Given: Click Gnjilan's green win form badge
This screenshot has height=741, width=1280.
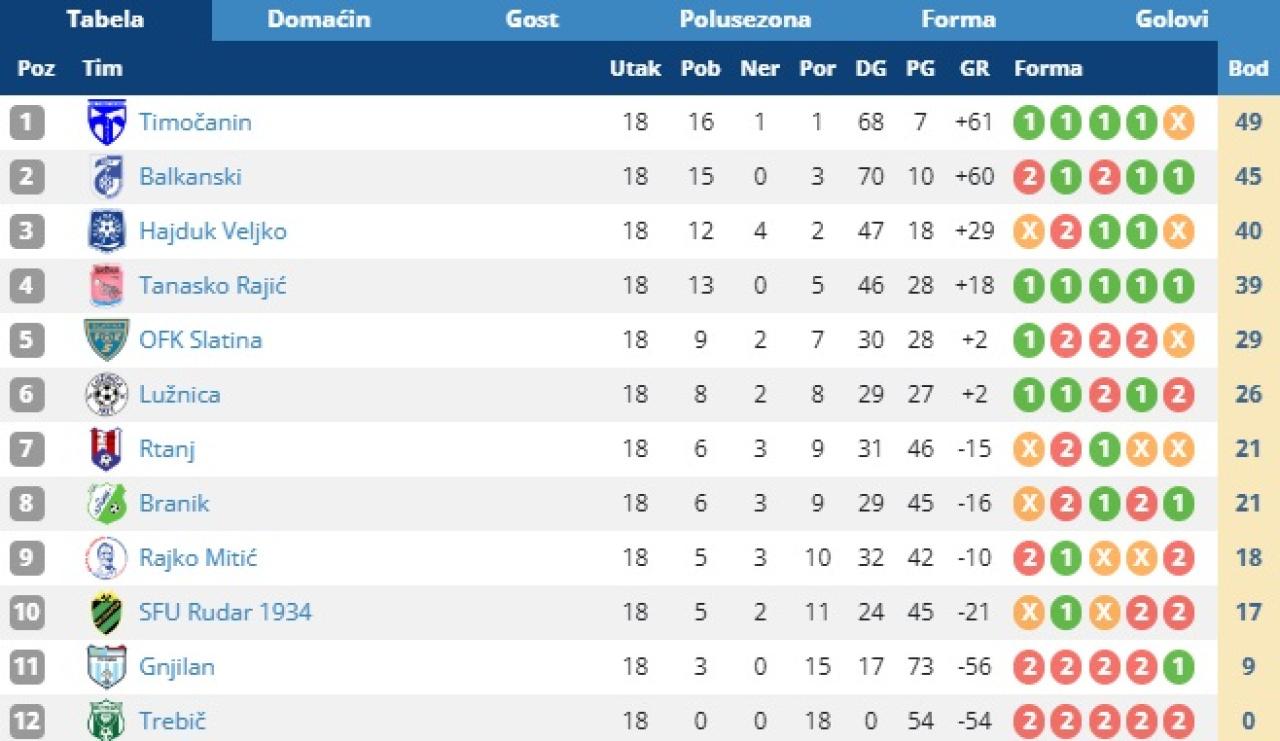Looking at the screenshot, I should pyautogui.click(x=1178, y=667).
